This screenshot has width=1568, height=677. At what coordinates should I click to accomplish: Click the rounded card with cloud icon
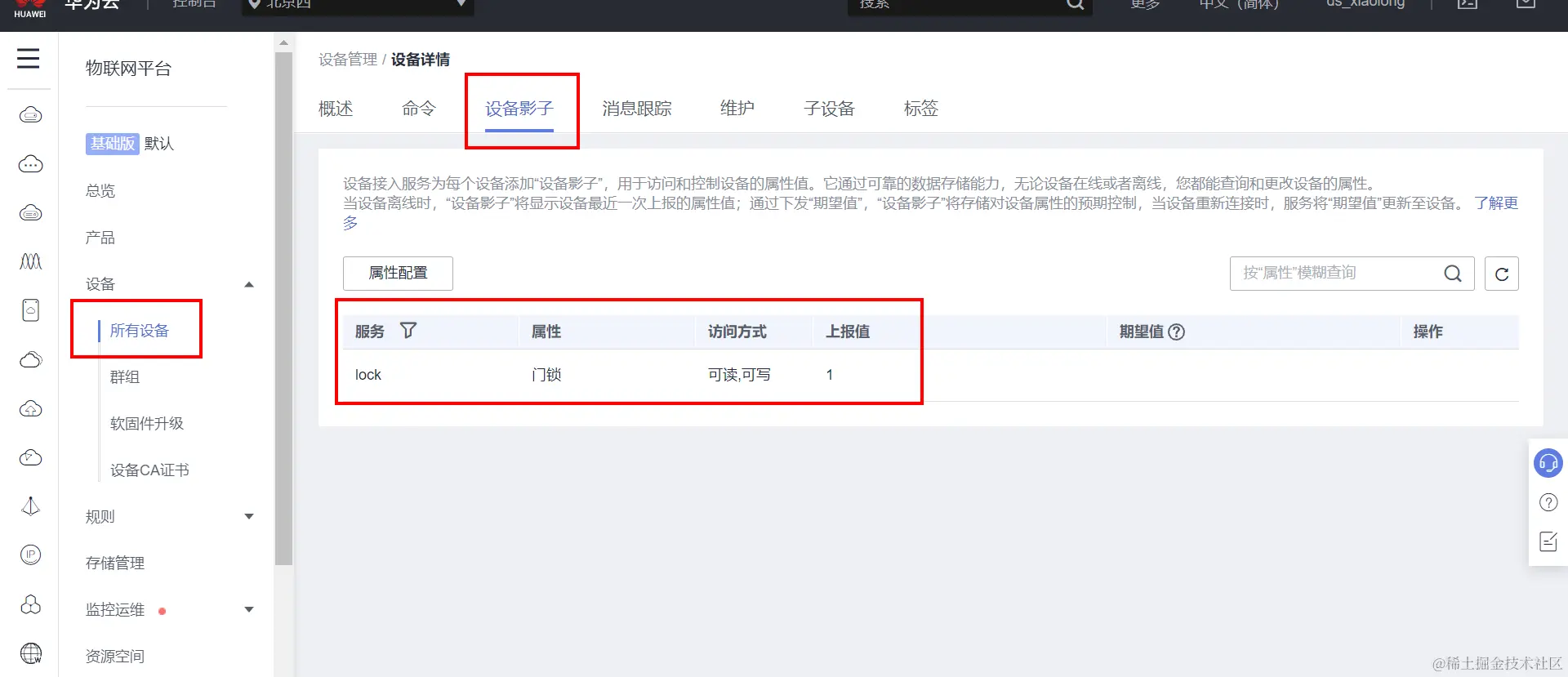[30, 310]
